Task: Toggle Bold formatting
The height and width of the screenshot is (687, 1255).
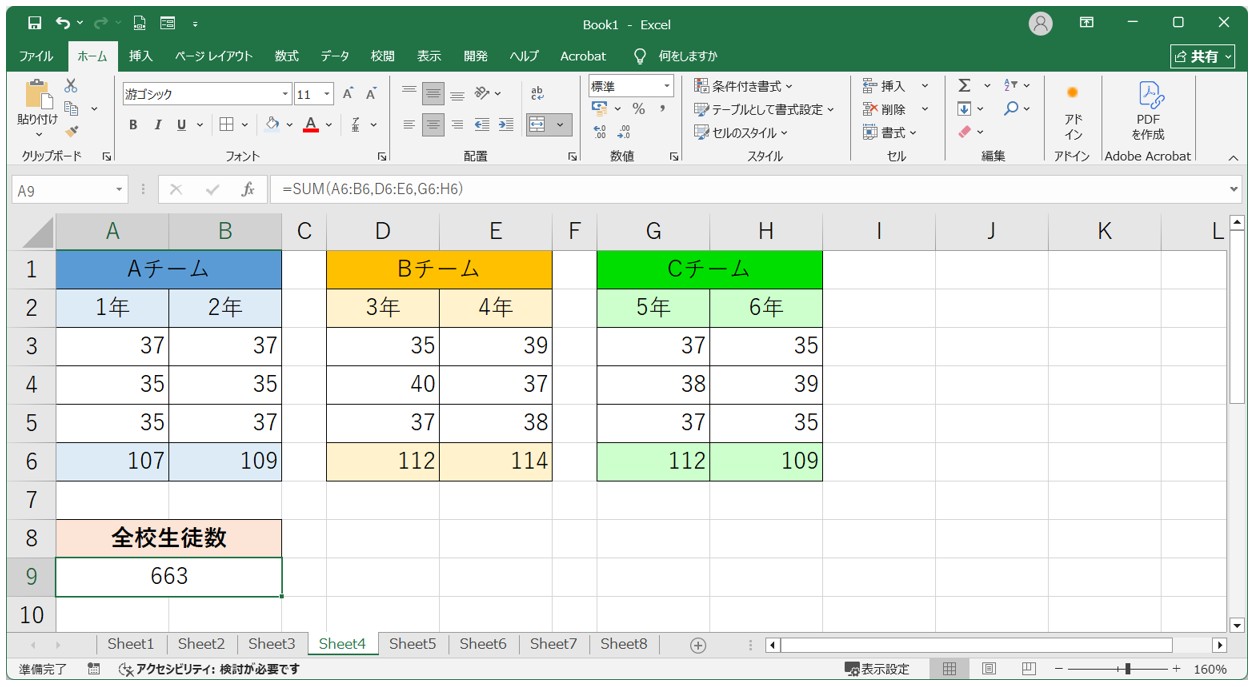Action: [x=133, y=125]
